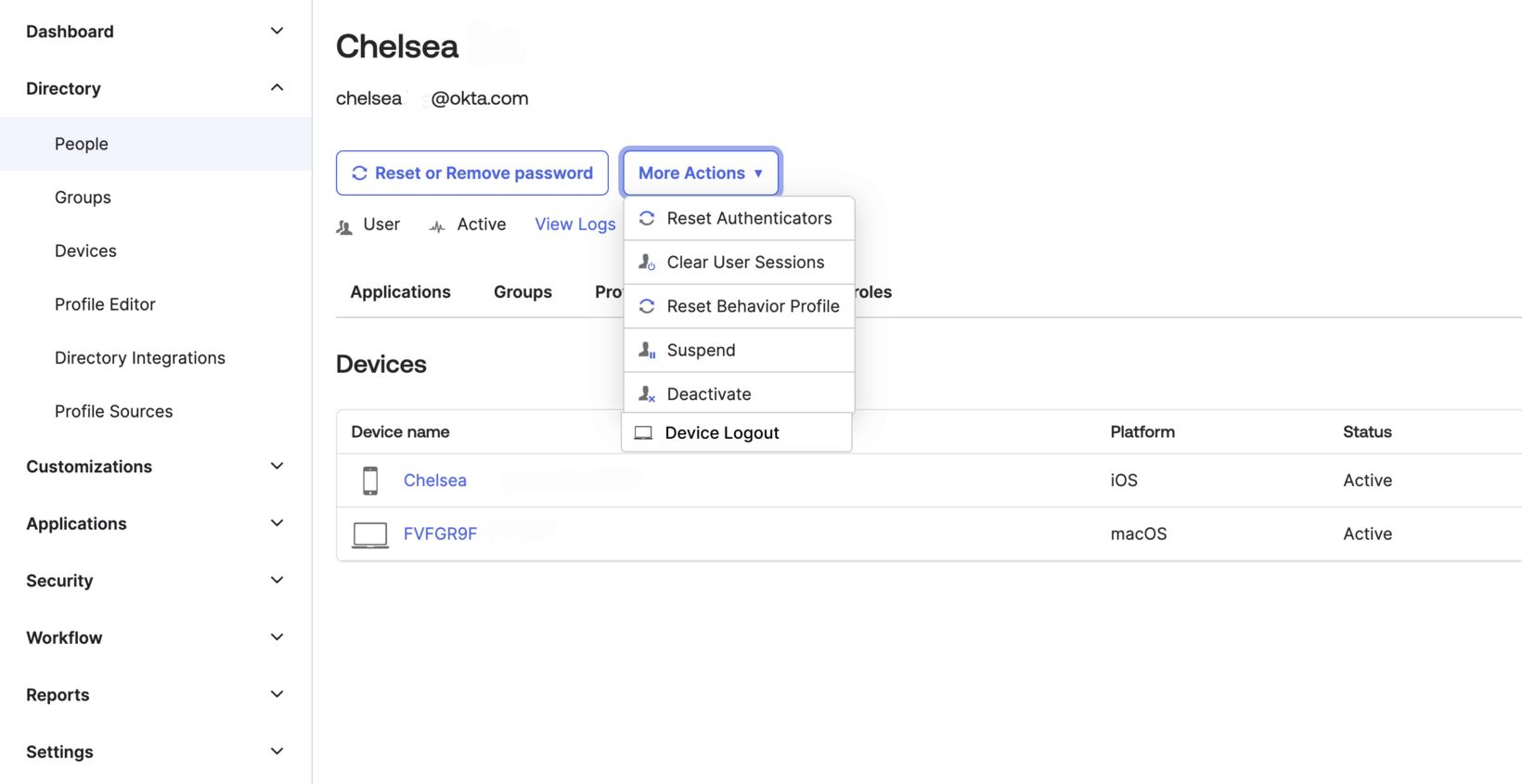
Task: Expand the Customizations sidebar section
Action: [277, 467]
